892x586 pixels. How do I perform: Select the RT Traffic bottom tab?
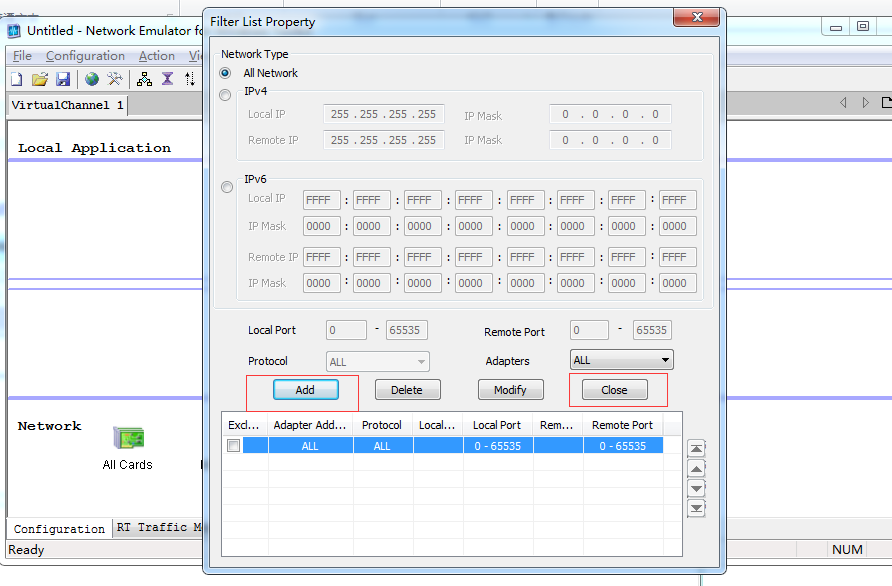pyautogui.click(x=158, y=527)
